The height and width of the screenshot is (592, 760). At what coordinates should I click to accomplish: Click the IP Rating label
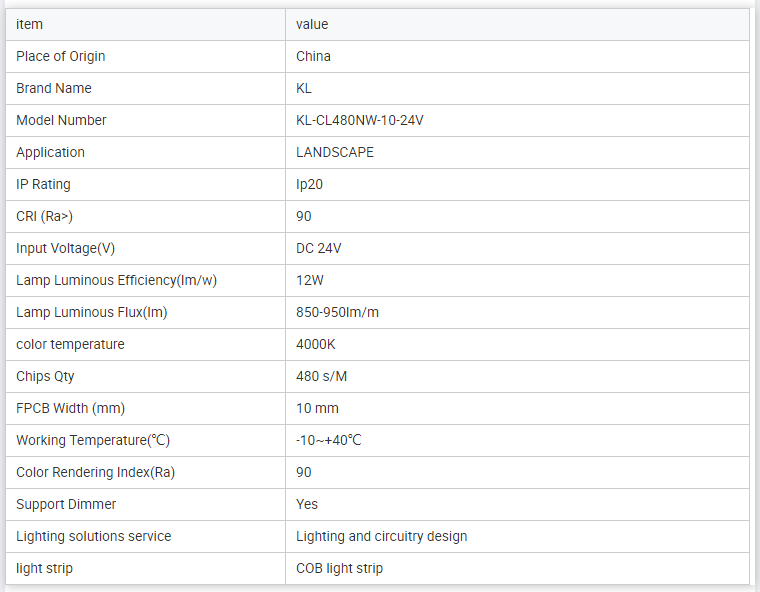[x=44, y=184]
